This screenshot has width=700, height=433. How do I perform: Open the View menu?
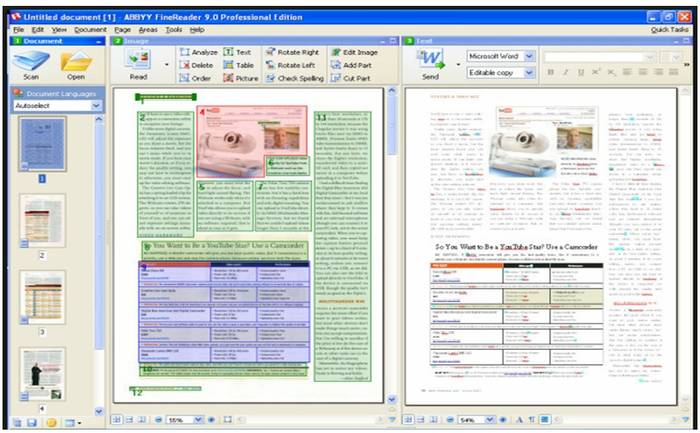click(59, 30)
